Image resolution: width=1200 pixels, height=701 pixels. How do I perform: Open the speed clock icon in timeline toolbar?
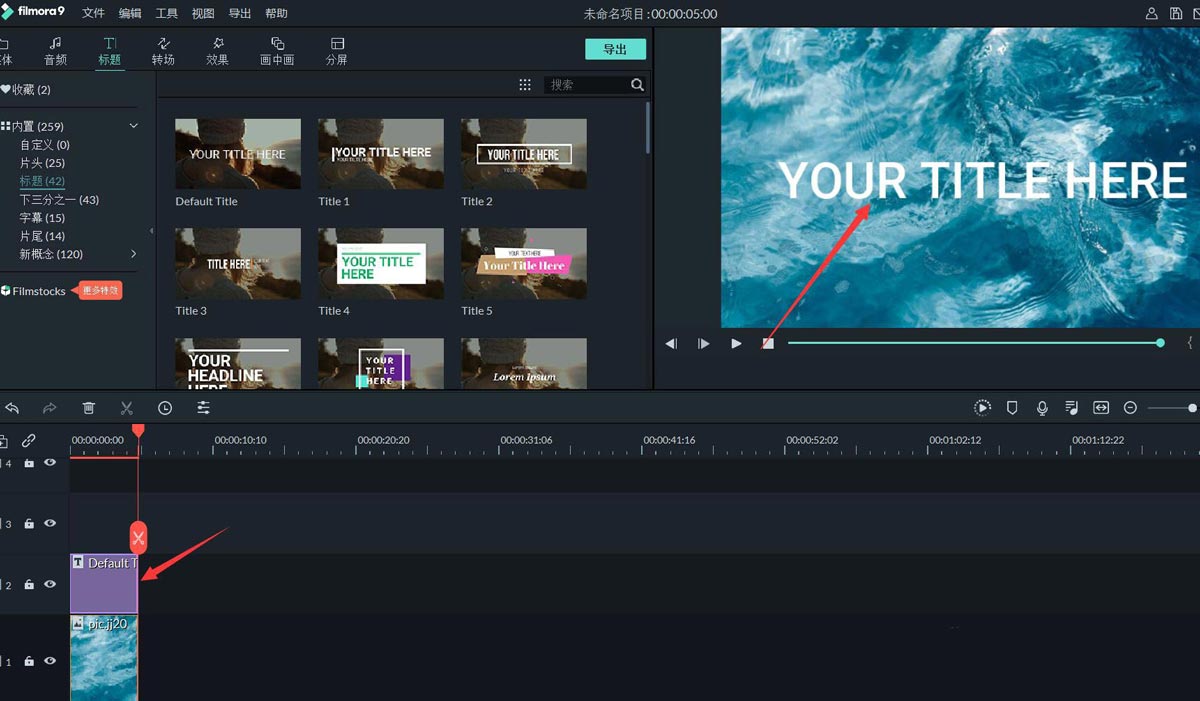click(165, 408)
